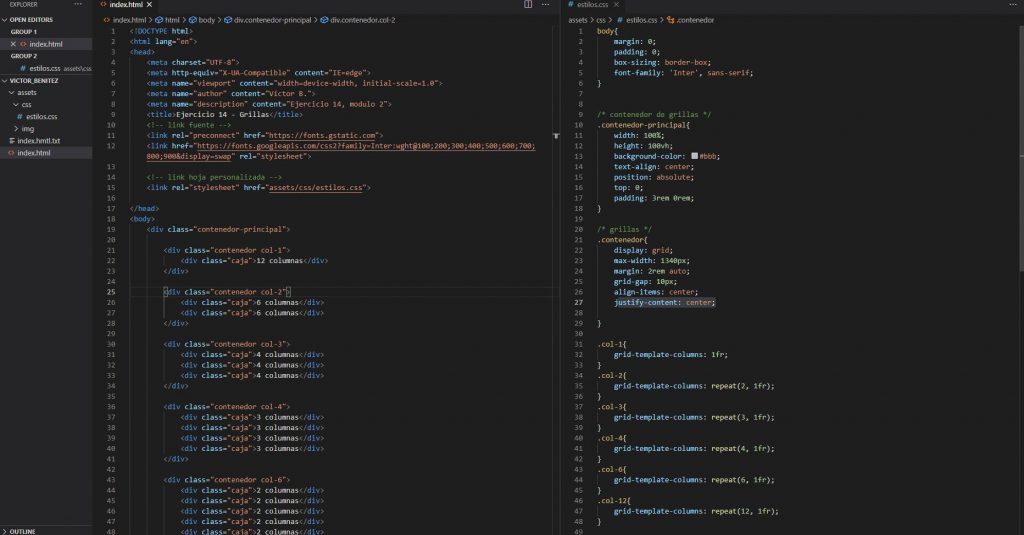Click the html element icon in breadcrumbs
Screen dimensions: 1024x535
click(x=159, y=20)
